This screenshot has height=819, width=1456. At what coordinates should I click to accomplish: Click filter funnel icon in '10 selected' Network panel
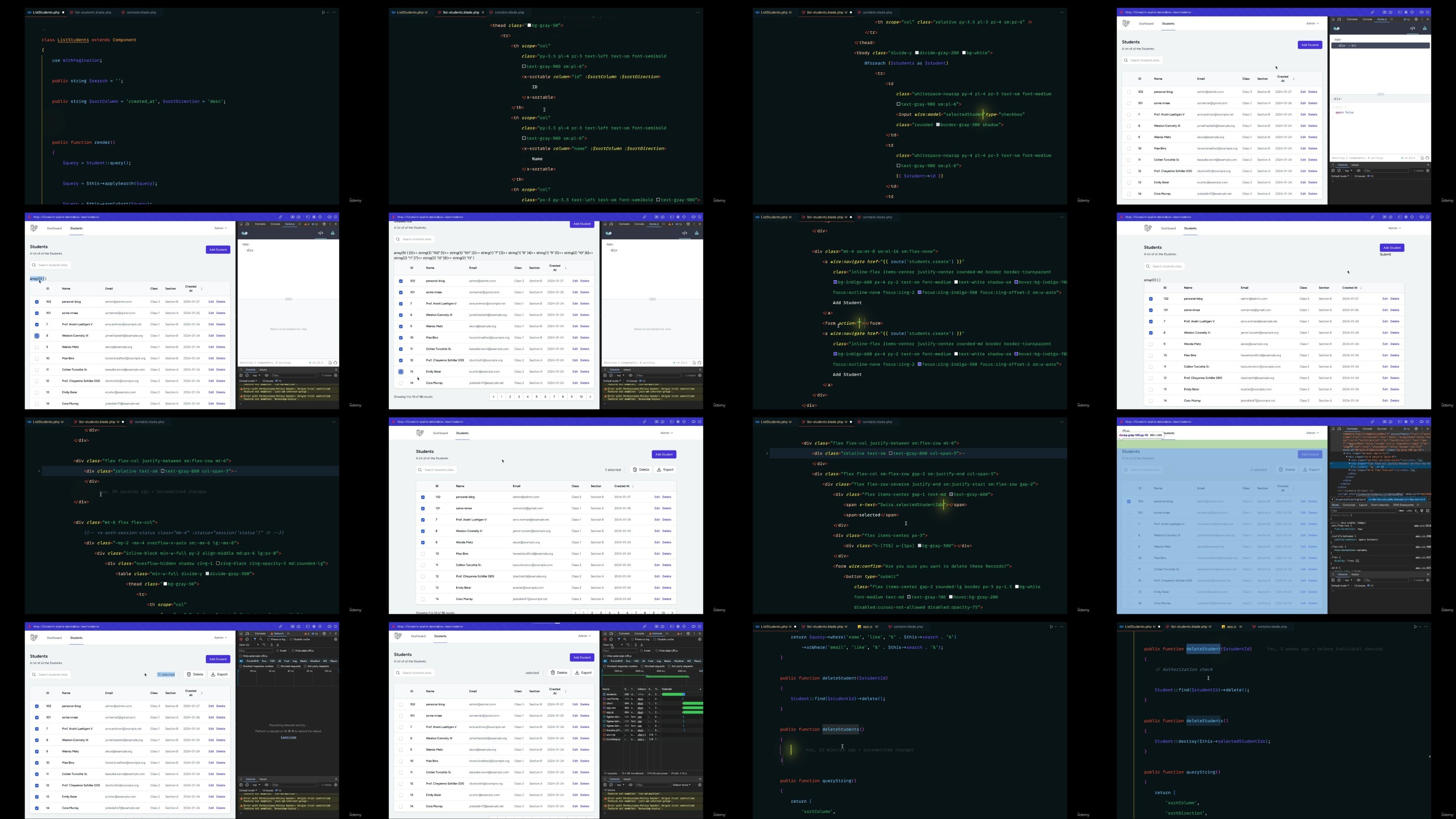[x=254, y=639]
